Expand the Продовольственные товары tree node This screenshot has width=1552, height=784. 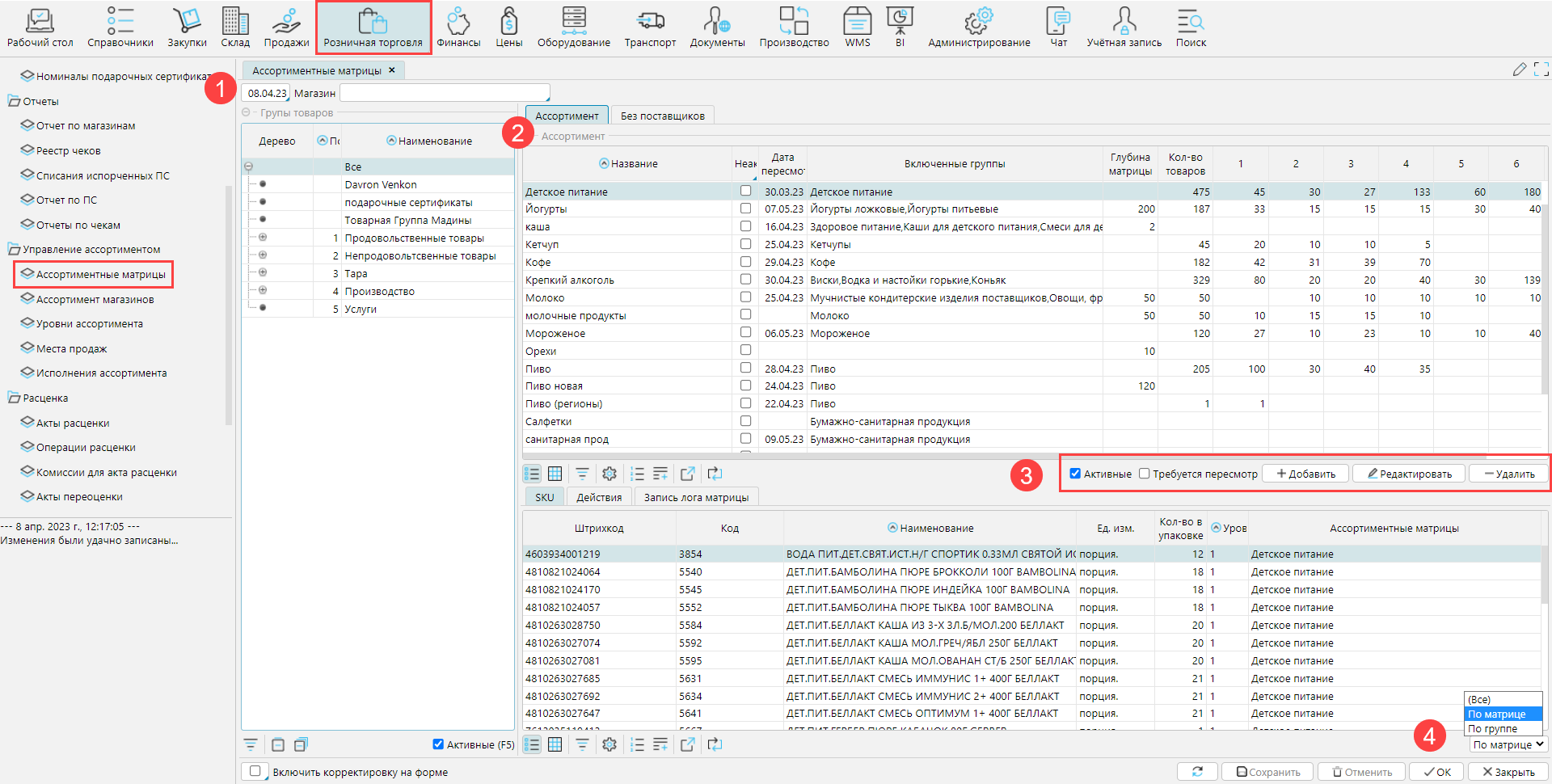(x=263, y=238)
